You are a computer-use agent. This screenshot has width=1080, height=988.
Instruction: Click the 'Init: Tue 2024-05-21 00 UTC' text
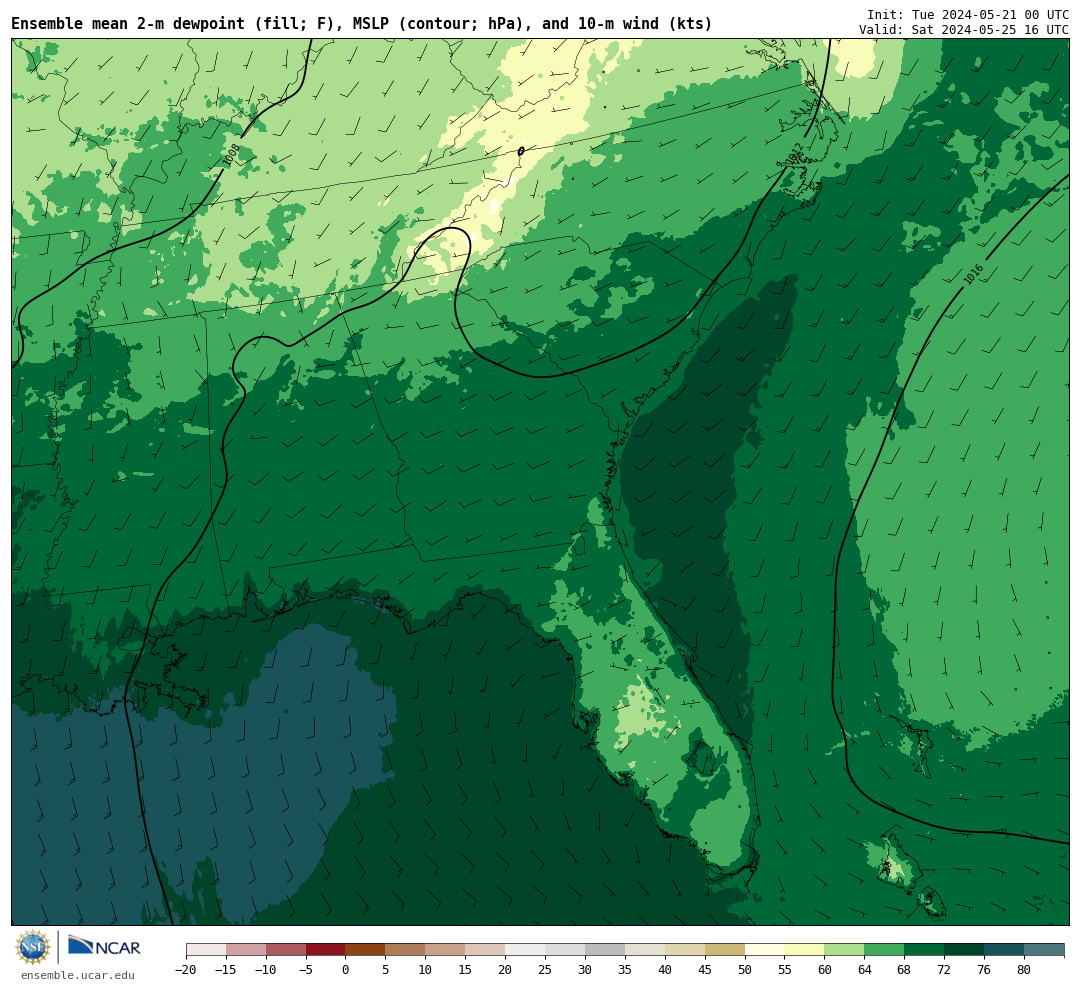coord(968,14)
